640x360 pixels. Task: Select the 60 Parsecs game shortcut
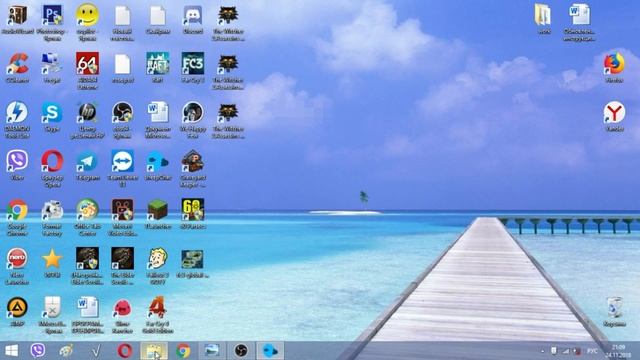(x=193, y=210)
